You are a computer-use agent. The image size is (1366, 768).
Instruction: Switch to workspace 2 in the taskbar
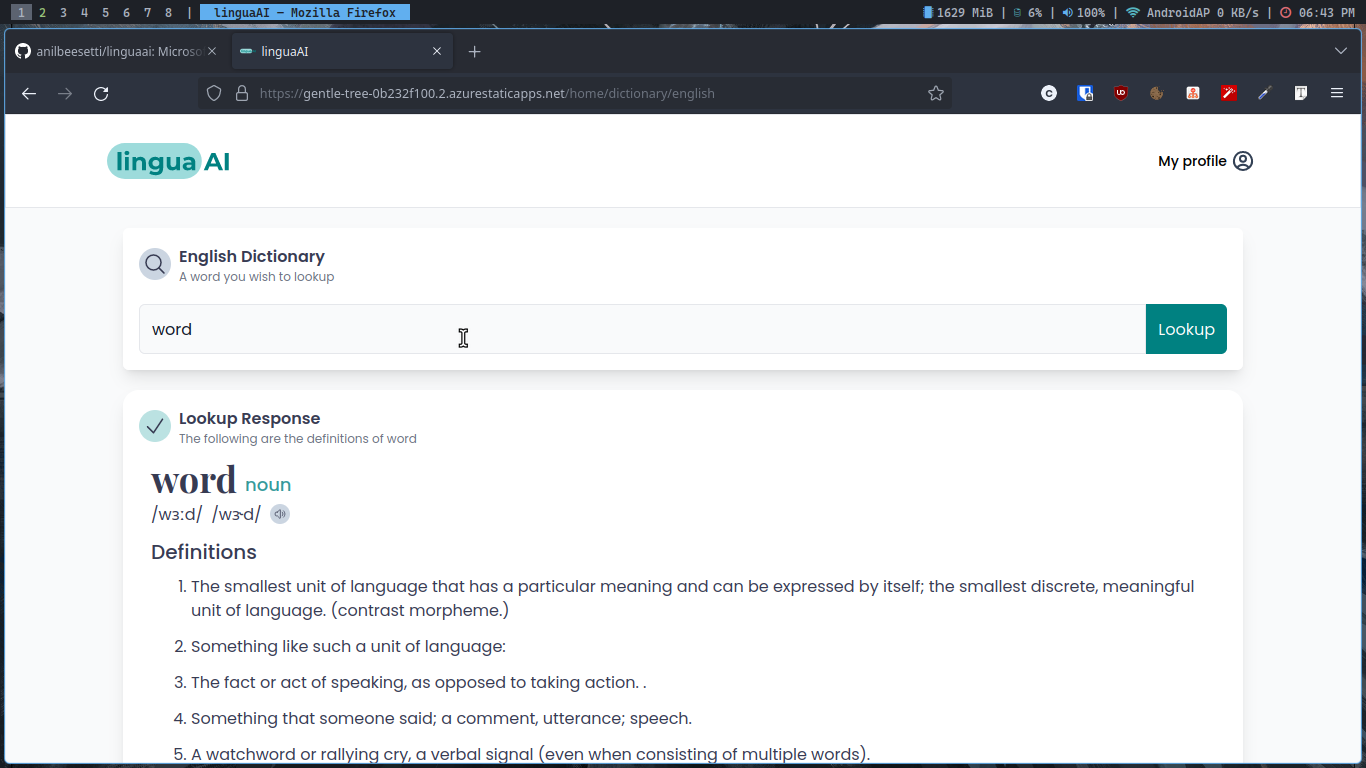point(42,12)
